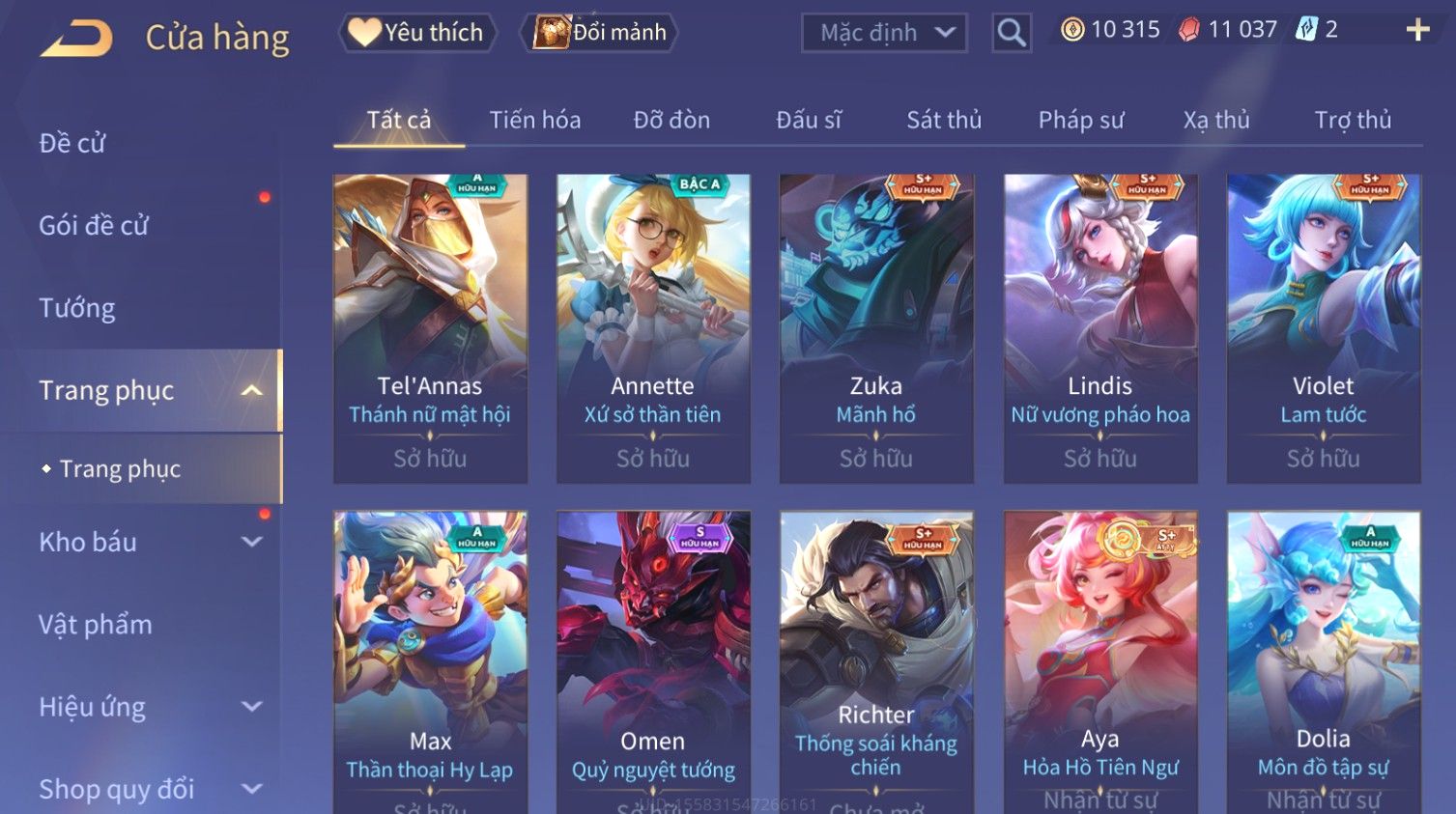
Task: Tap the red ruby currency icon
Action: point(1189,30)
